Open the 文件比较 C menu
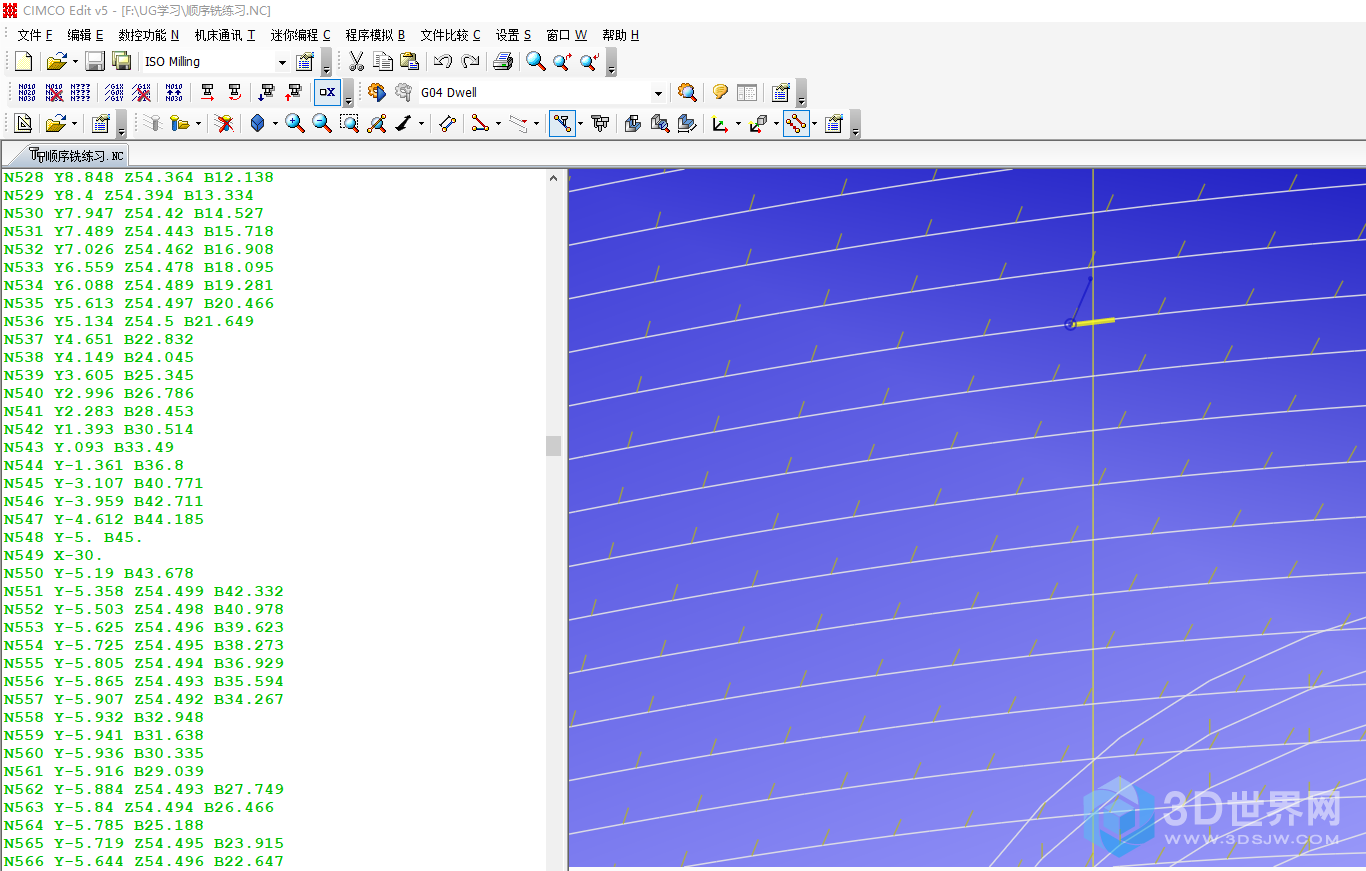The width and height of the screenshot is (1366, 871). click(x=450, y=35)
